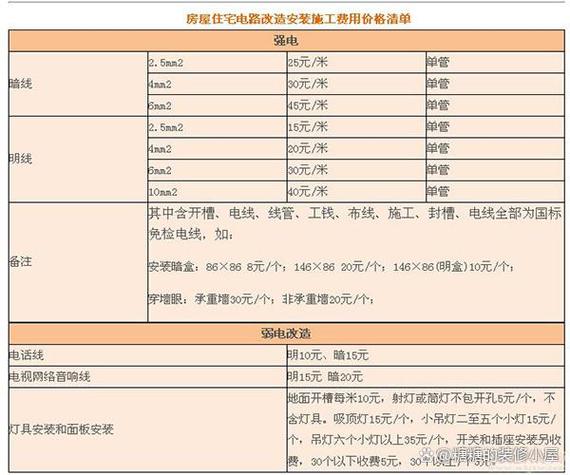Click the 安装暗盒 pricing line

[x=331, y=267]
